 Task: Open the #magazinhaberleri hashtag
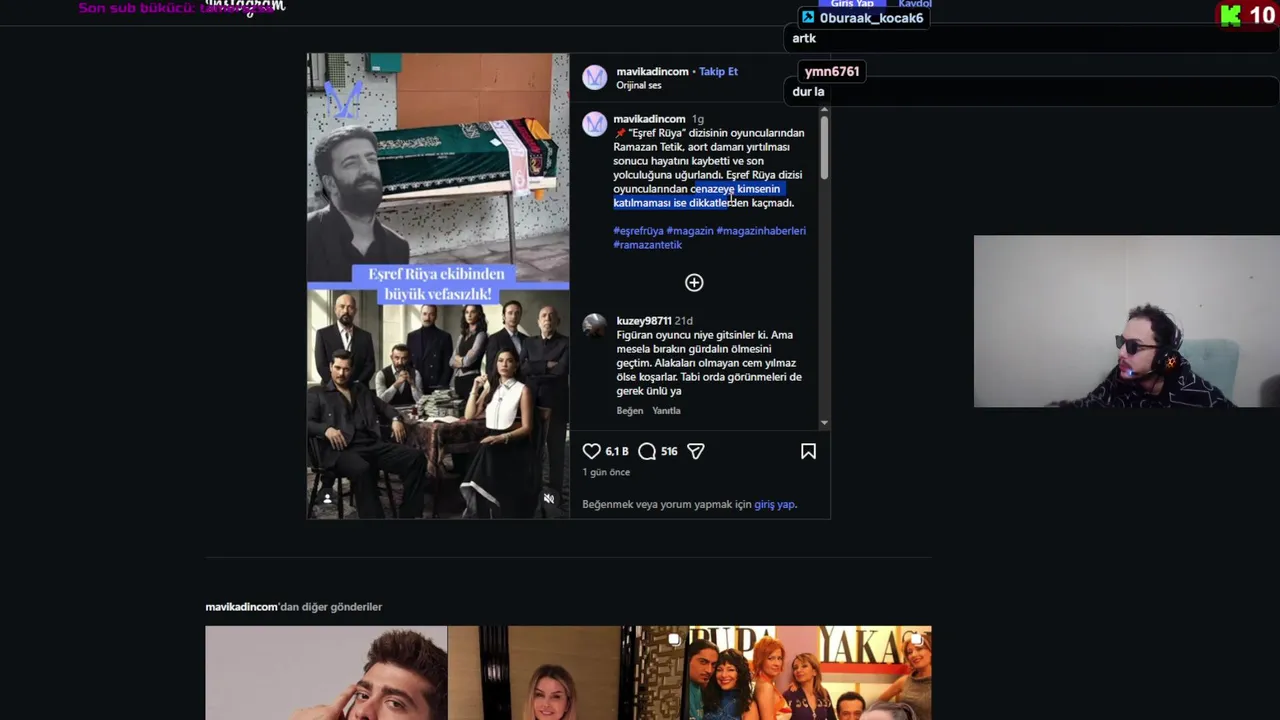click(761, 231)
